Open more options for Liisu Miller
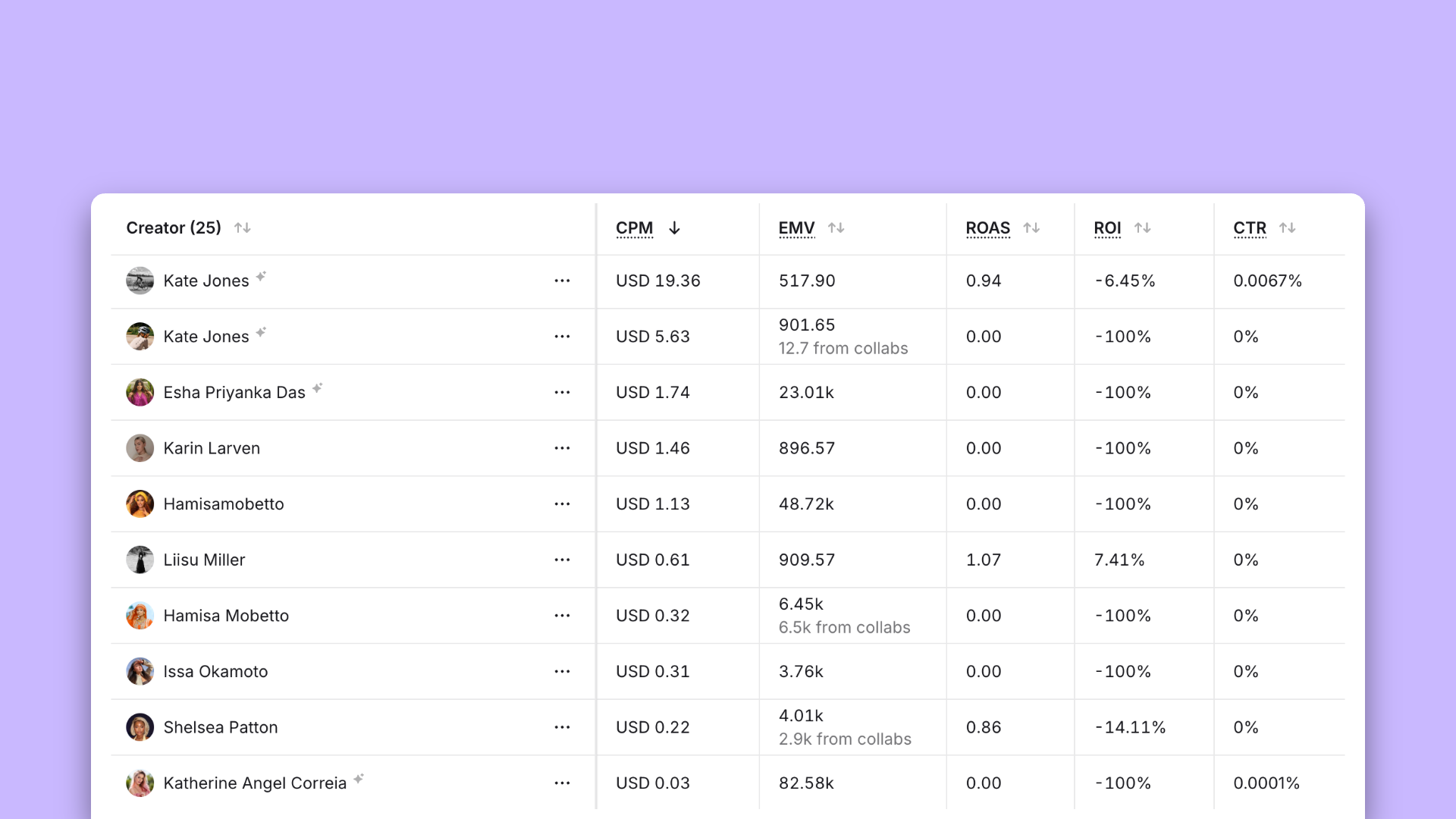This screenshot has width=1456, height=819. pos(562,560)
